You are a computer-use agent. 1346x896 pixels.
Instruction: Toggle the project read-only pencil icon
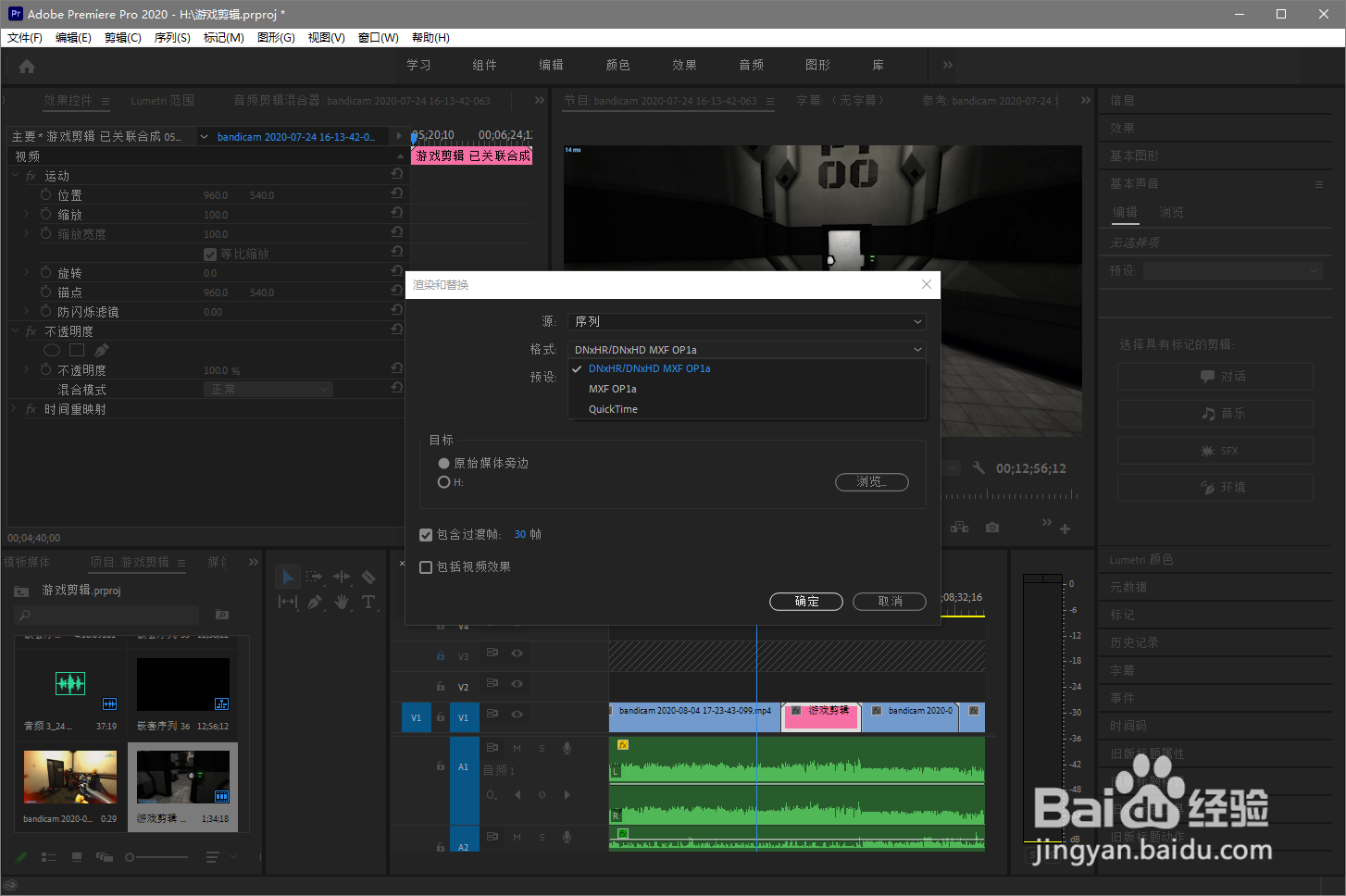pos(21,857)
